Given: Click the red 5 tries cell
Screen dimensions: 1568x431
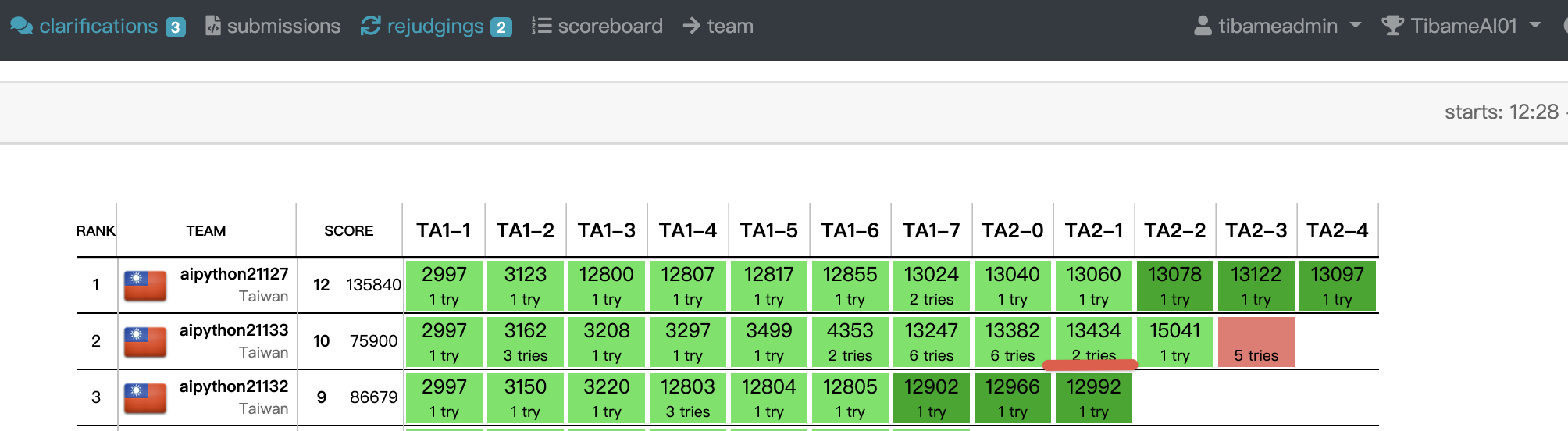Looking at the screenshot, I should coord(1256,342).
